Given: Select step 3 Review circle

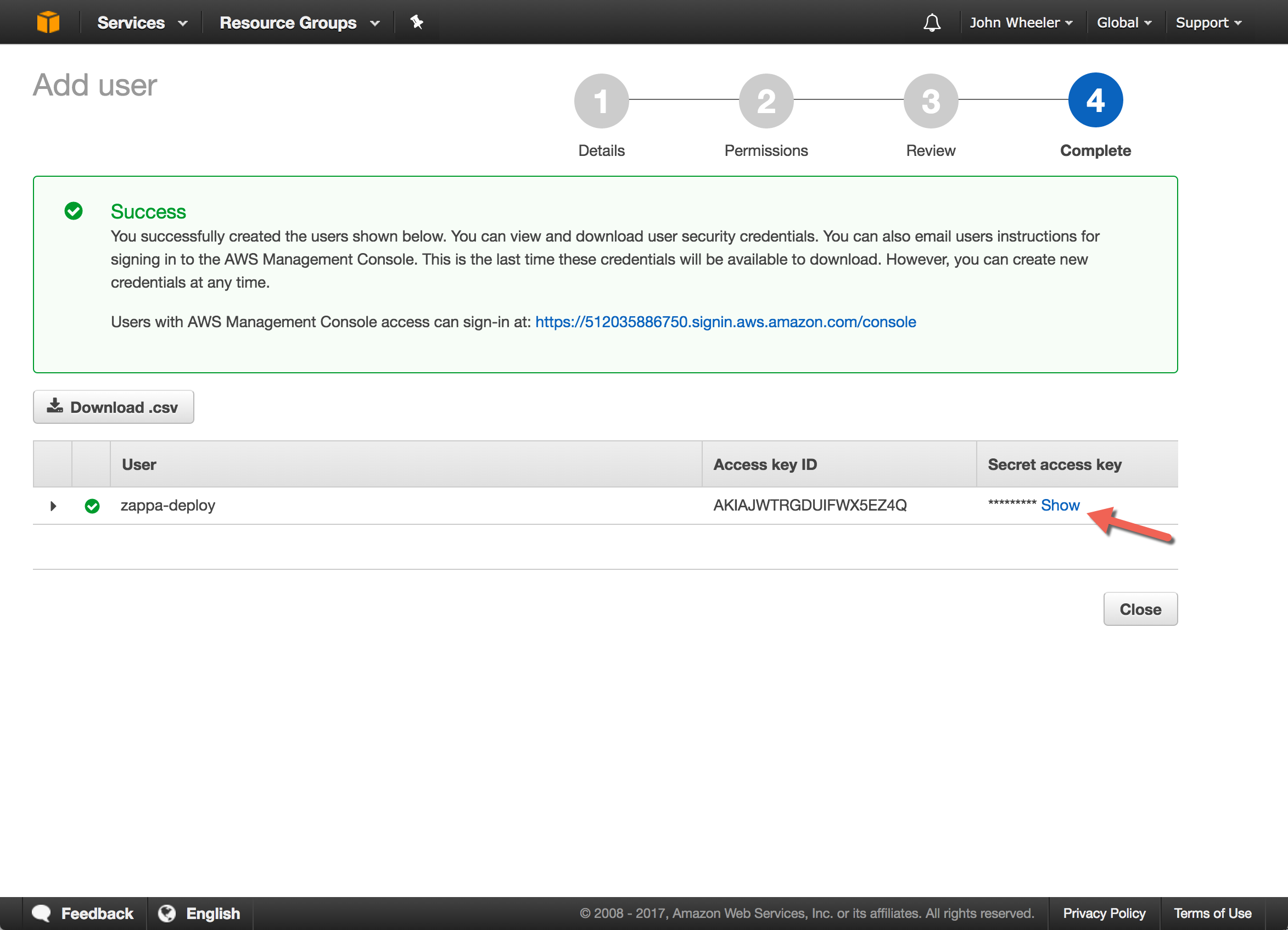Looking at the screenshot, I should [x=930, y=101].
